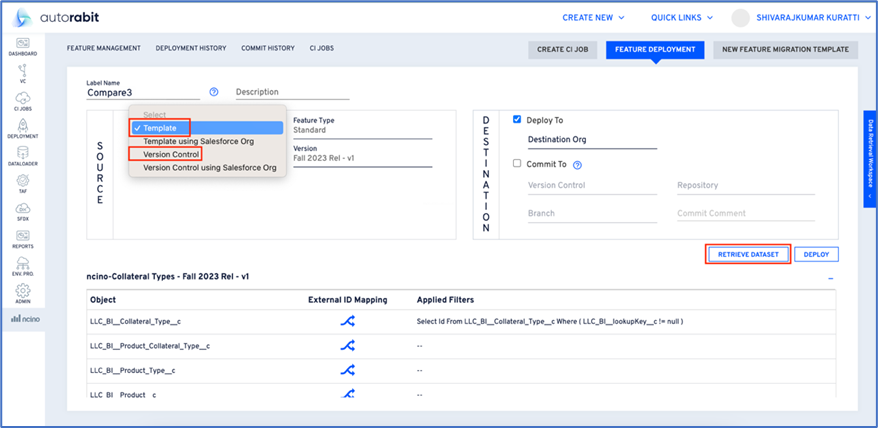
Task: Open the Commit History tab
Action: 267,48
